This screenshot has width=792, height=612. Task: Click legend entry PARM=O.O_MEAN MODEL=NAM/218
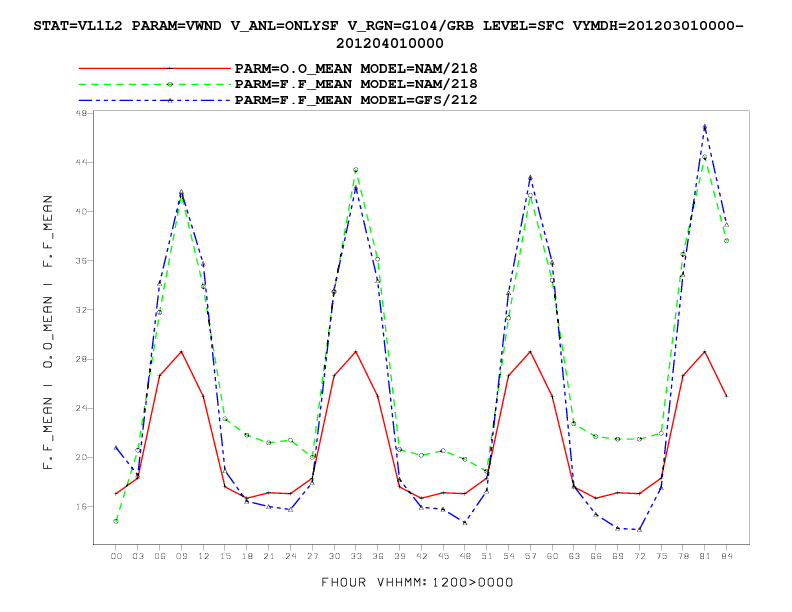pyautogui.click(x=356, y=68)
